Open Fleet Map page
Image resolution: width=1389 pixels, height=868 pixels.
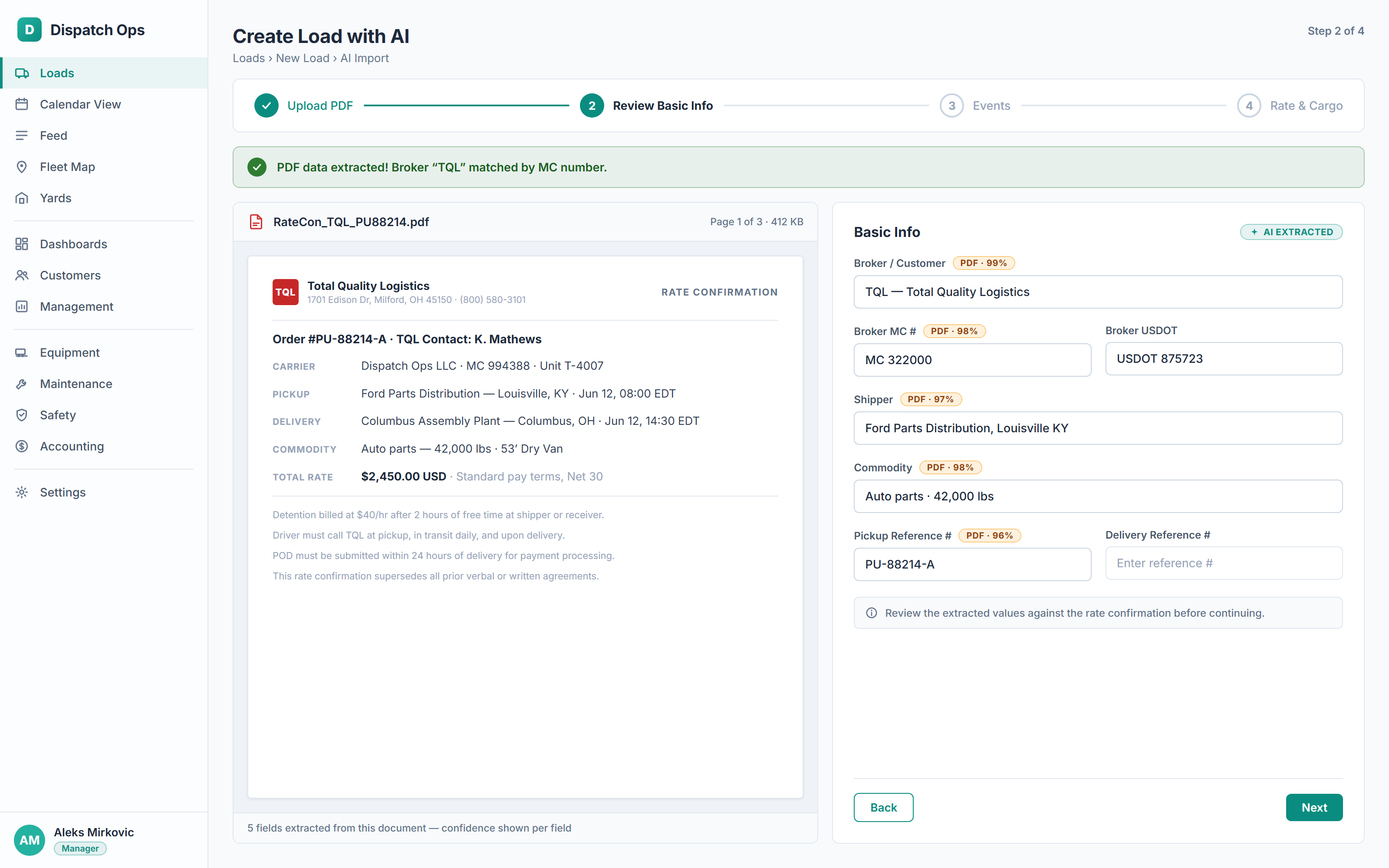coord(104,167)
